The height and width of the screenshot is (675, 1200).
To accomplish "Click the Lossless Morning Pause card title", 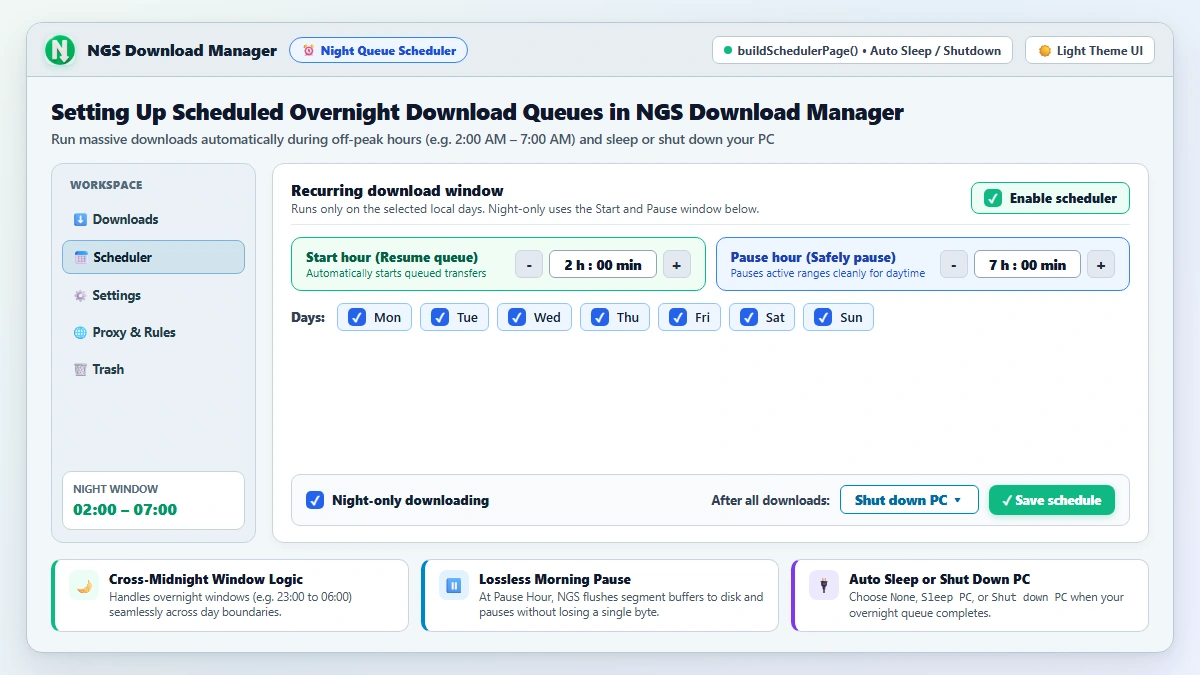I will tap(555, 579).
